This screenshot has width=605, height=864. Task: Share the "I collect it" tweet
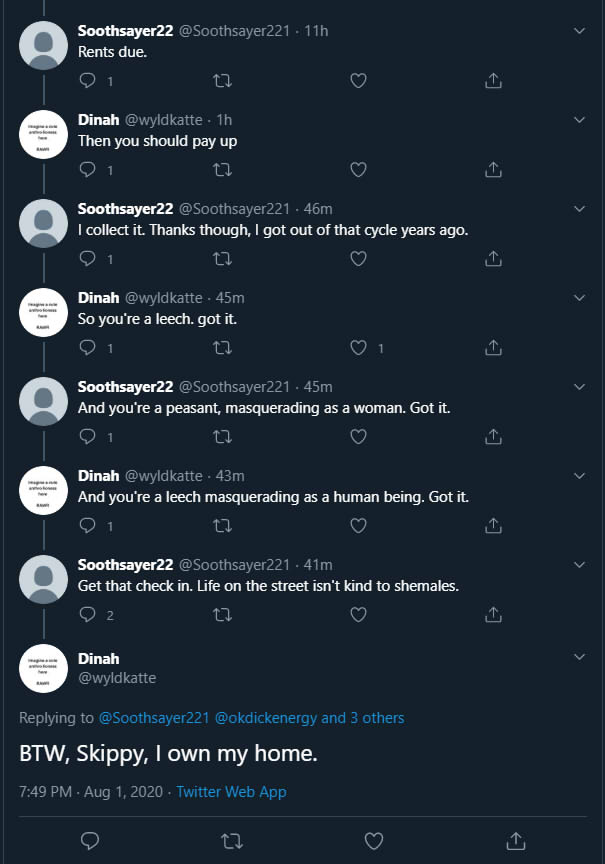click(493, 258)
